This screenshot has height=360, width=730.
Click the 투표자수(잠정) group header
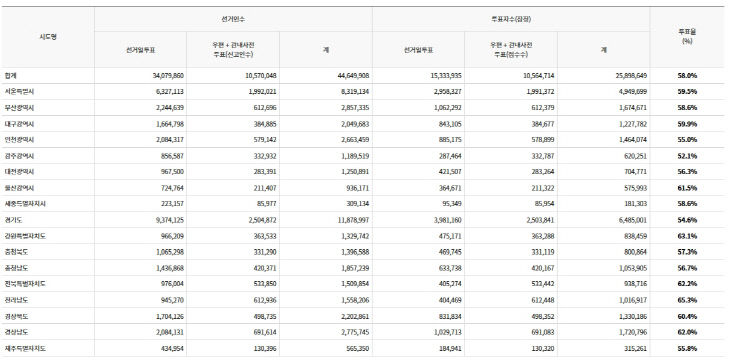pos(511,20)
